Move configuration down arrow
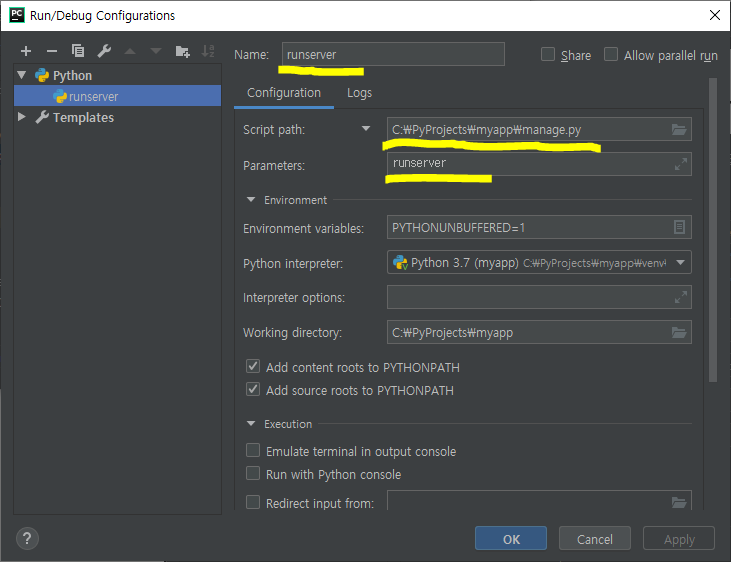Viewport: 731px width, 562px height. pyautogui.click(x=156, y=51)
